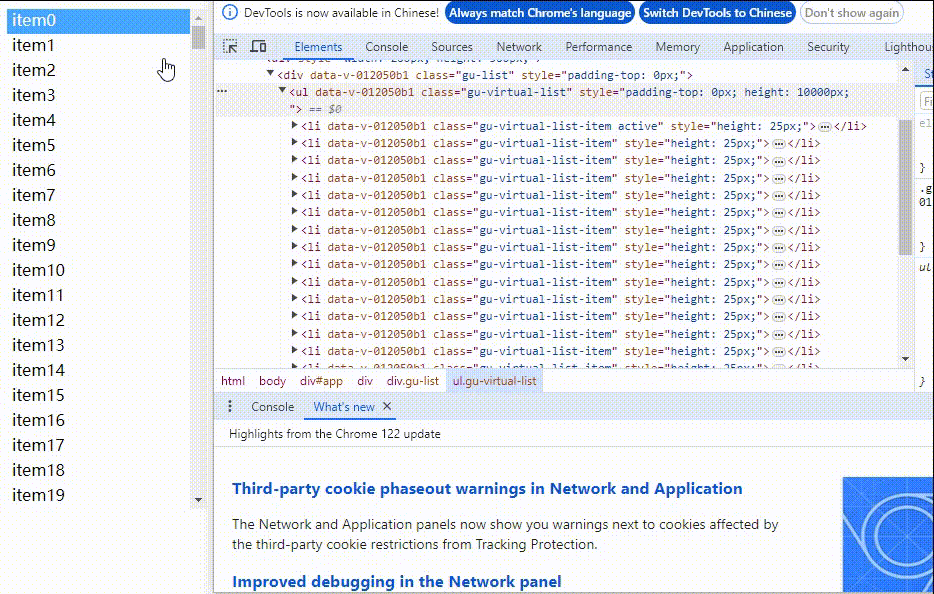This screenshot has height=594, width=934.
Task: Click the ellipsis beside the ul element row
Action: point(222,91)
